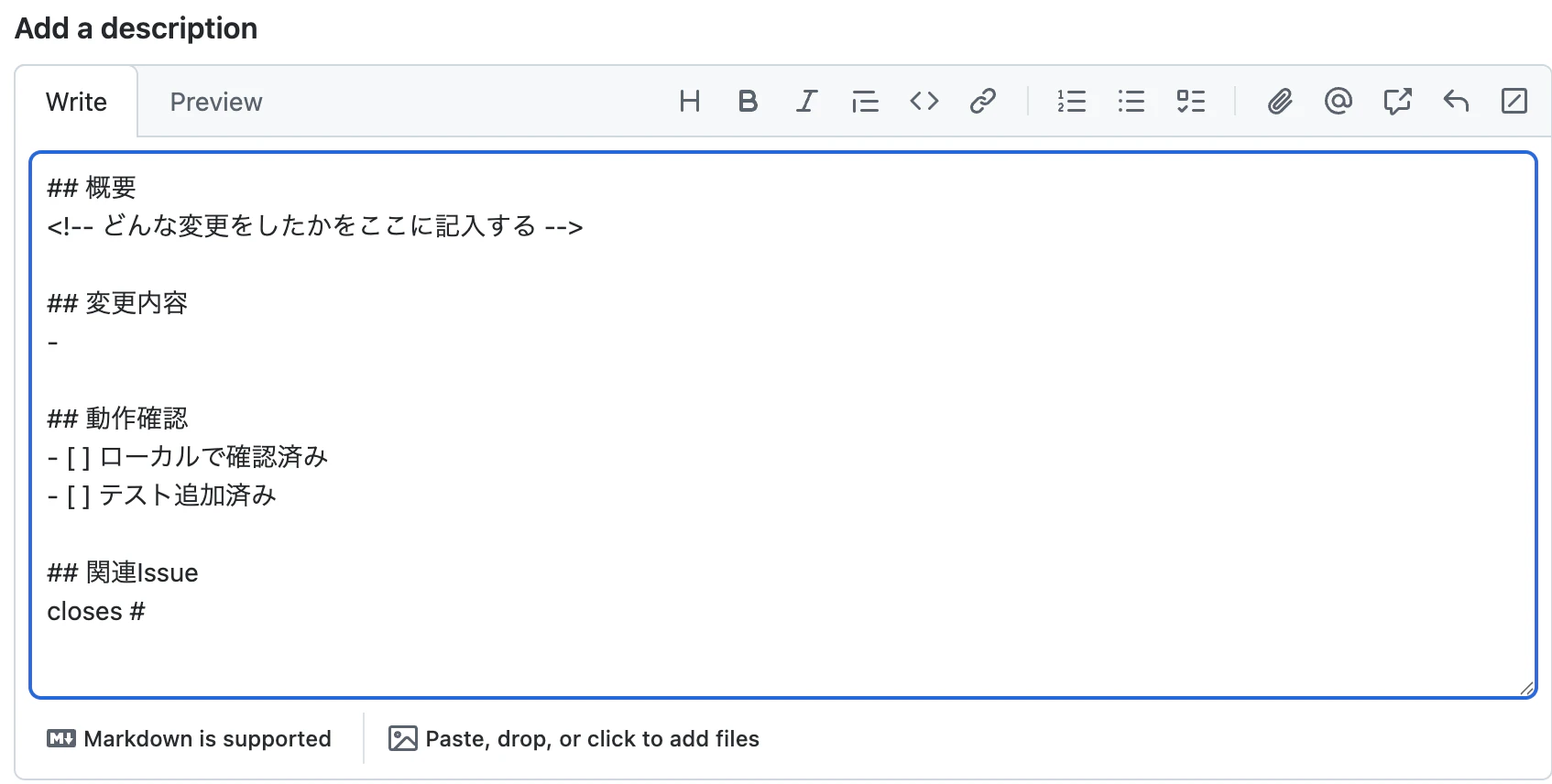The height and width of the screenshot is (784, 1552).
Task: Attach files with the paperclip icon
Action: click(1280, 101)
